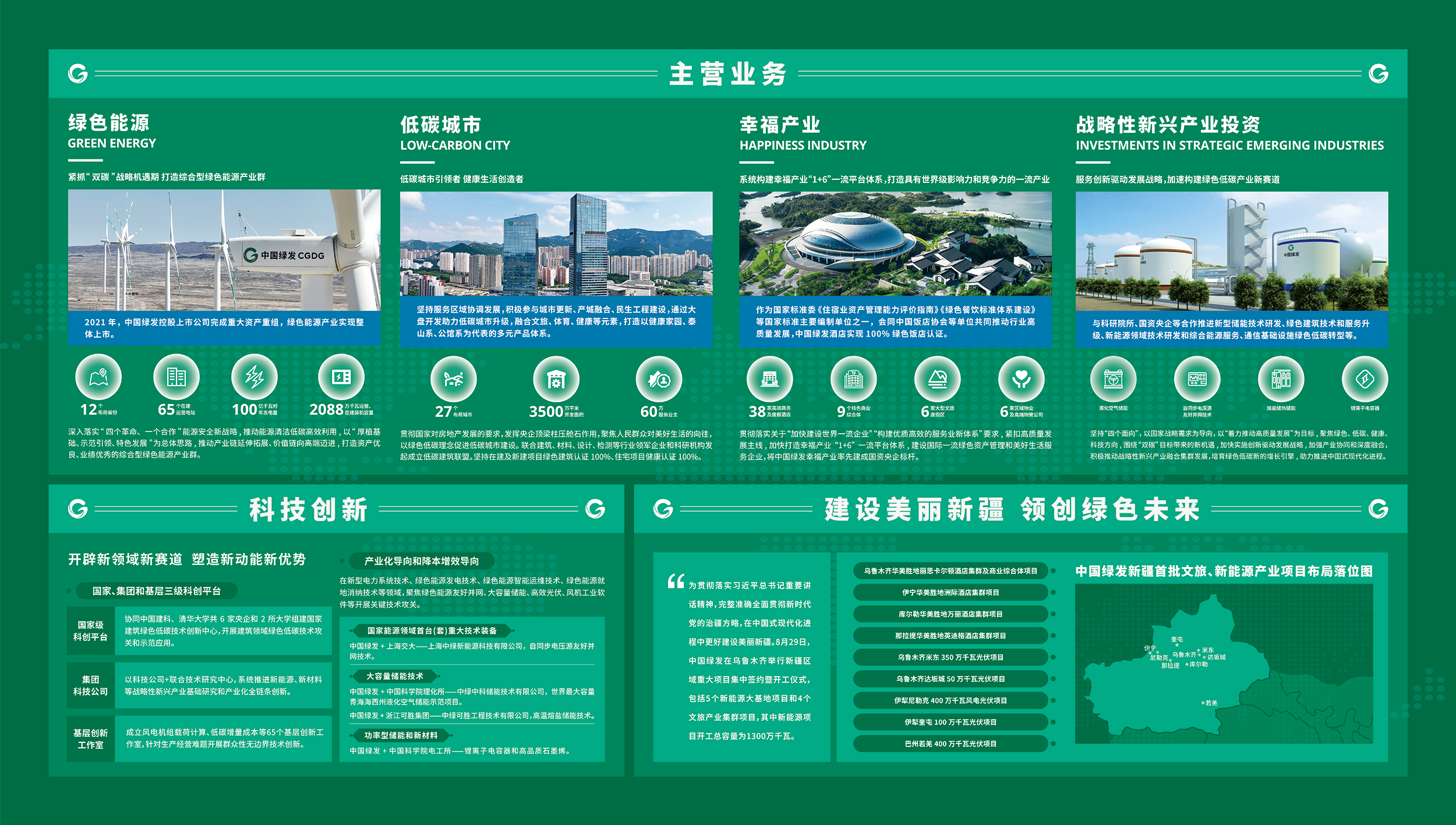Click the 液化空气储能 battery icon

pos(1113,380)
